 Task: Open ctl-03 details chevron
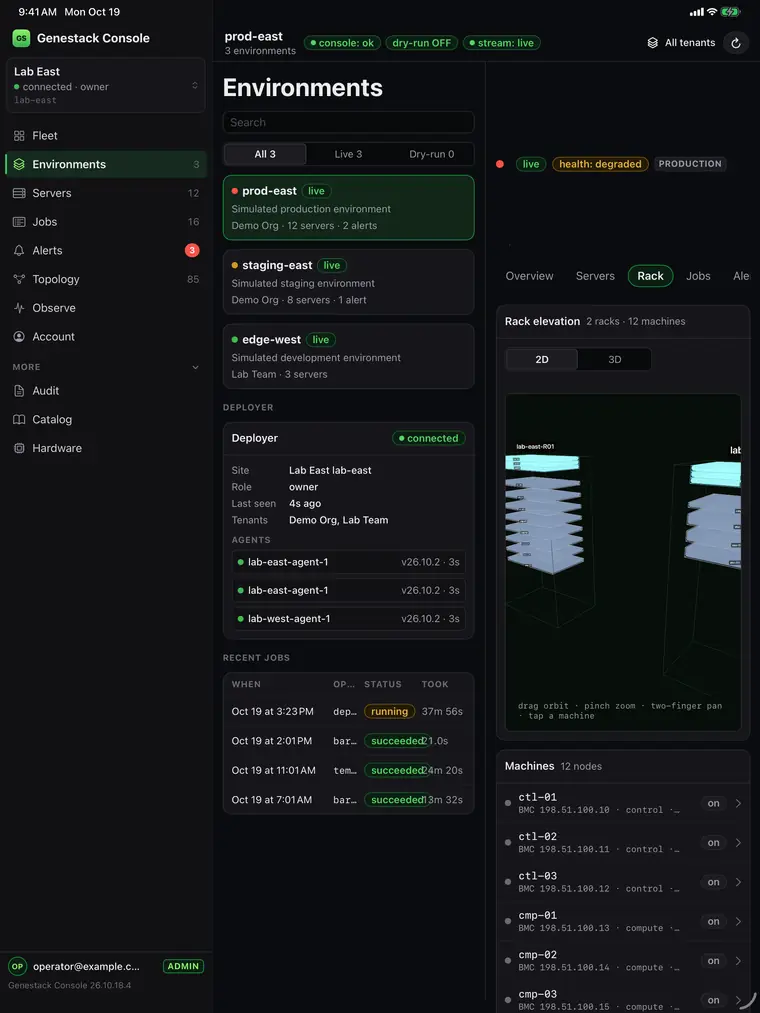coord(738,882)
